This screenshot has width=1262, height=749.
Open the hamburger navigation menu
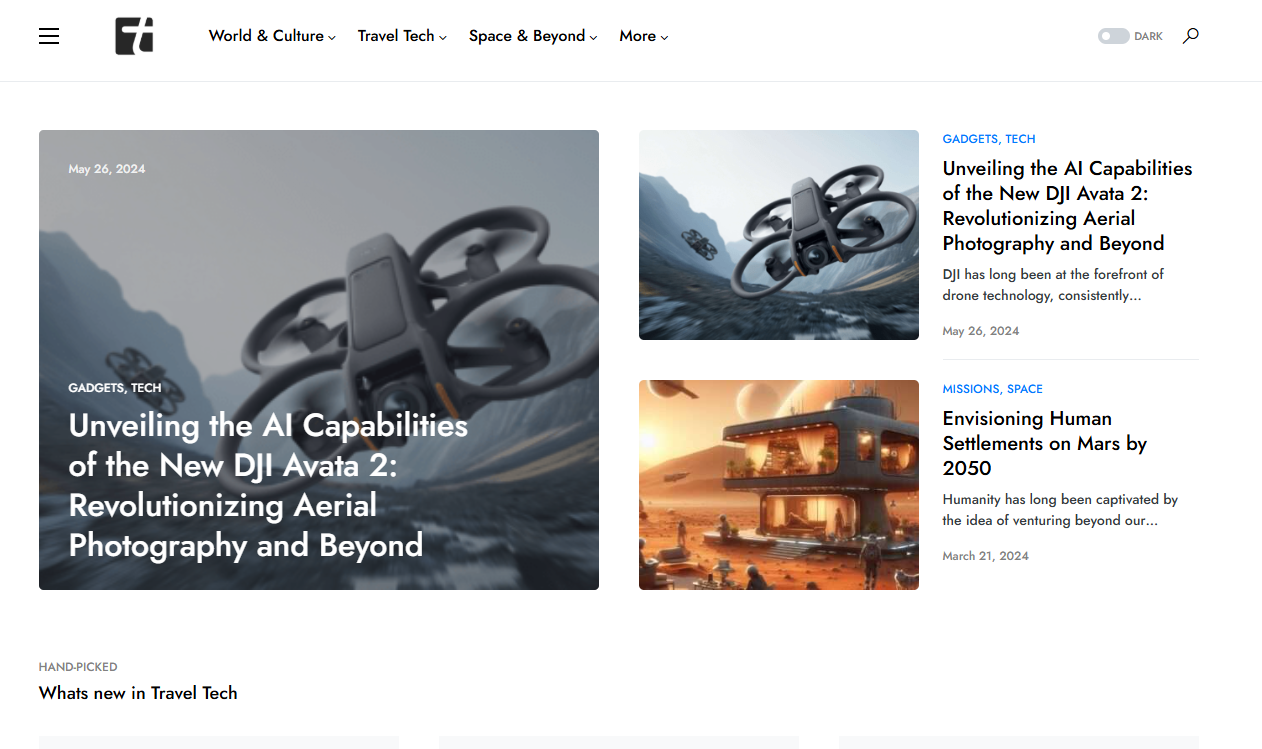pyautogui.click(x=48, y=35)
